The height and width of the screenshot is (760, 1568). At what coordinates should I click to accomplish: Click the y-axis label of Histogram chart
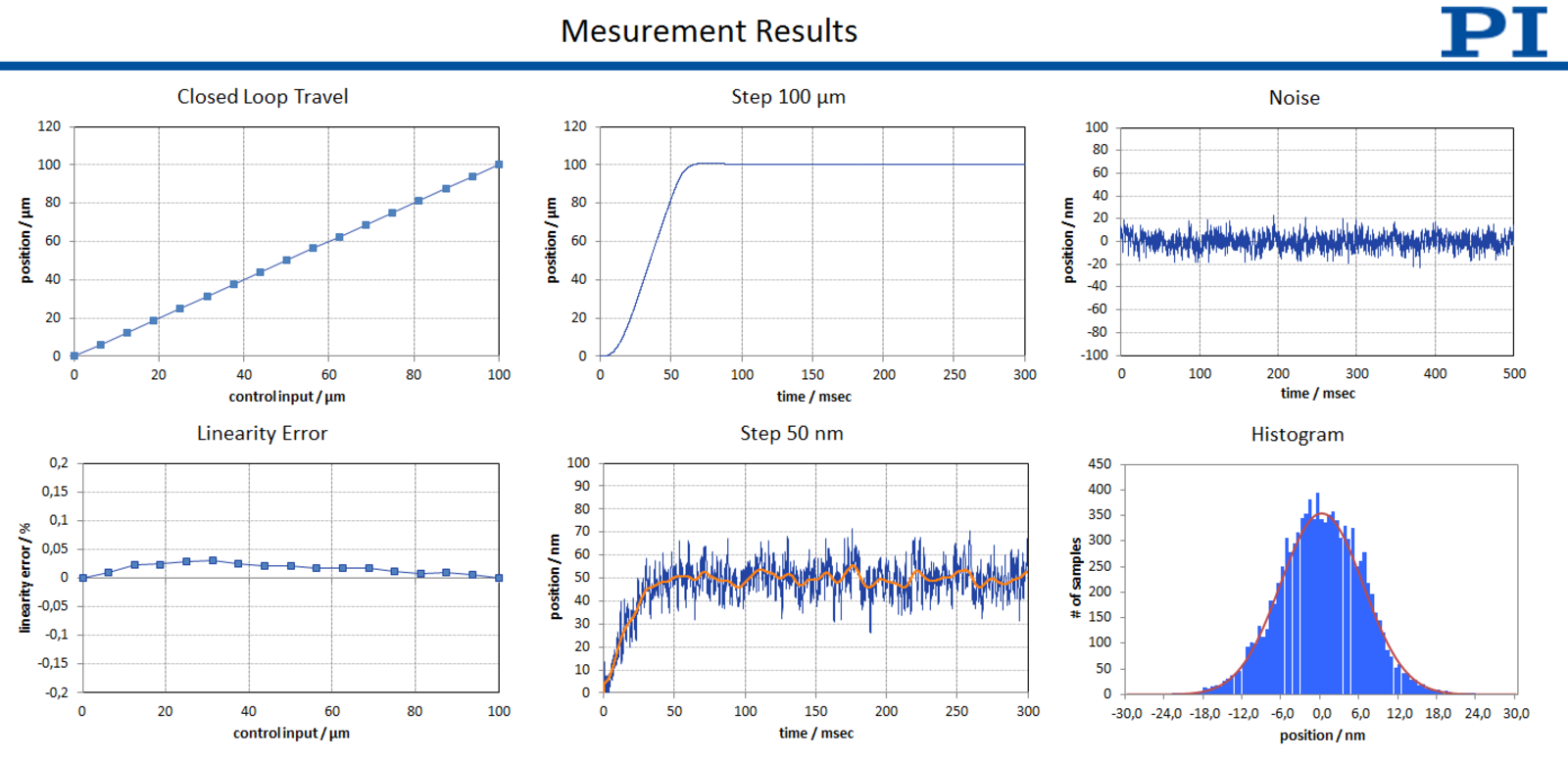click(x=1076, y=578)
